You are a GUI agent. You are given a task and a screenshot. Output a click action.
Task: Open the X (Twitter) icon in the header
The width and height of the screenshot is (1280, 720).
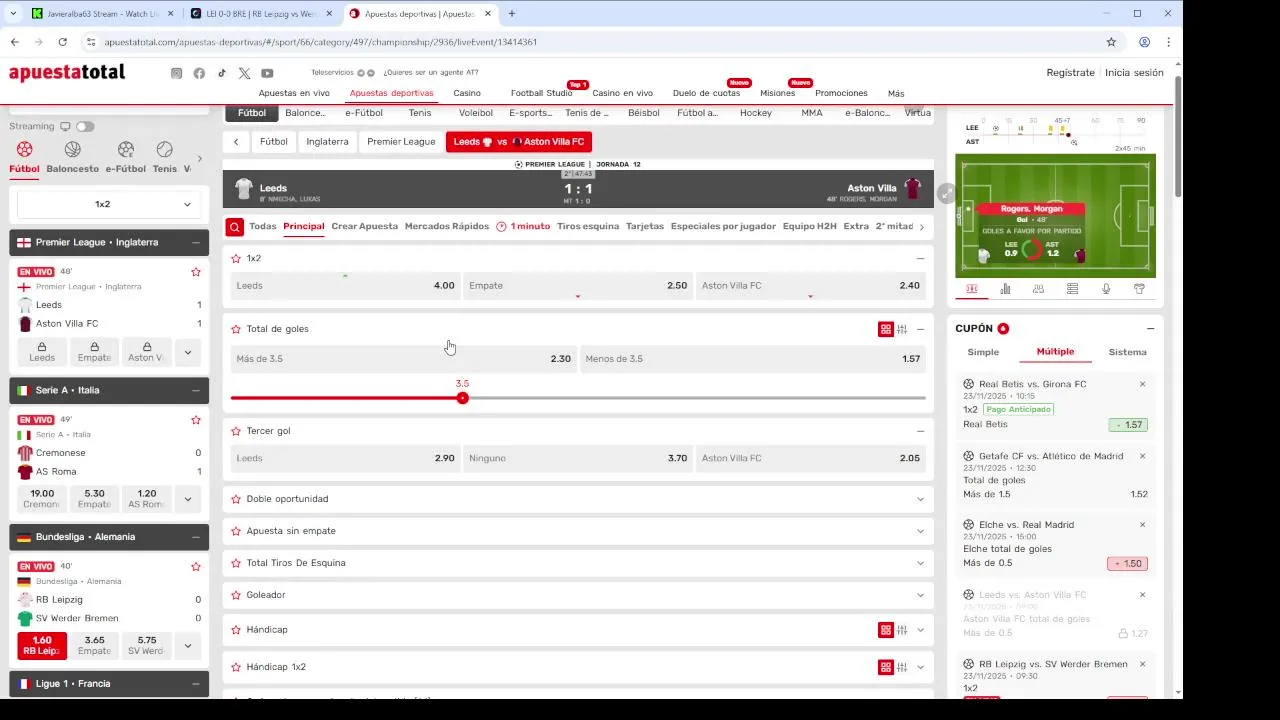coord(244,73)
